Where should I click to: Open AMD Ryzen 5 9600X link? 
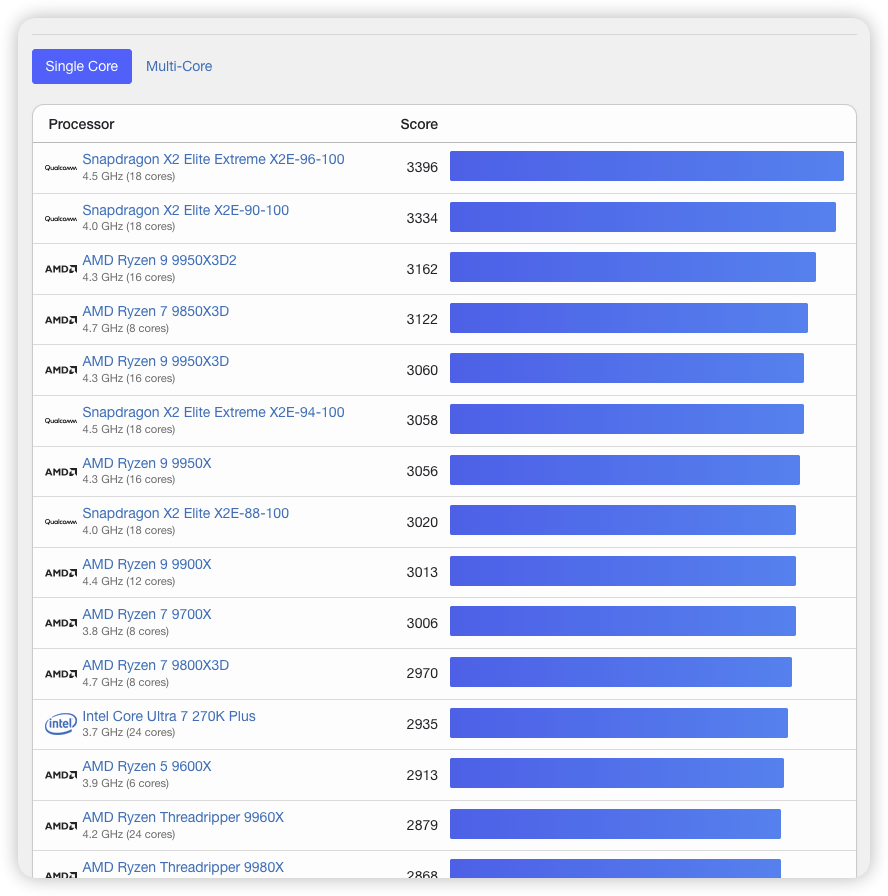click(x=147, y=766)
